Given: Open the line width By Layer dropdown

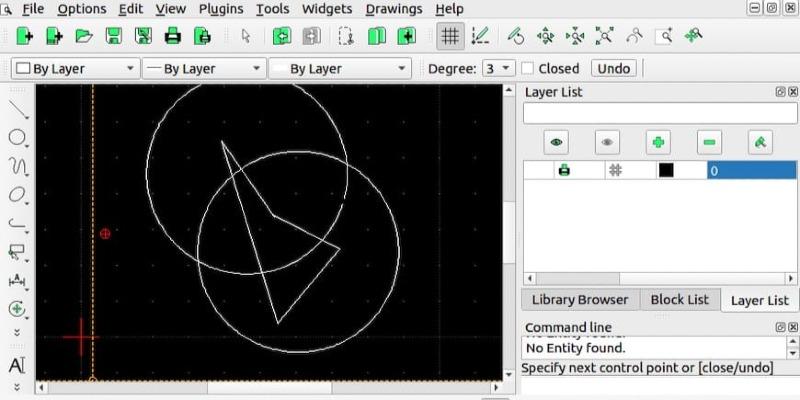Looking at the screenshot, I should (x=340, y=69).
